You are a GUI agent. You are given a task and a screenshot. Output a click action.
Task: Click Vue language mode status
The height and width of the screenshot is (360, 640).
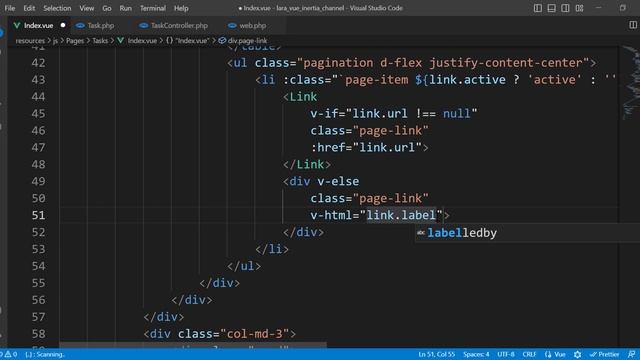tap(555, 354)
